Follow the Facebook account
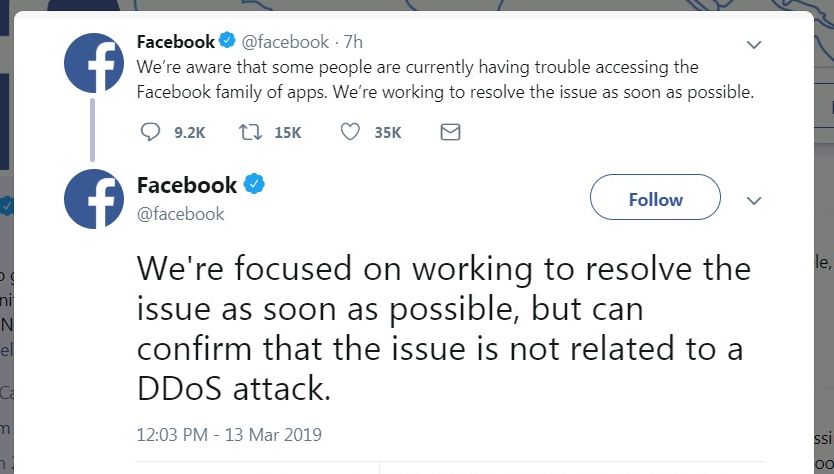This screenshot has width=834, height=474. pos(655,199)
